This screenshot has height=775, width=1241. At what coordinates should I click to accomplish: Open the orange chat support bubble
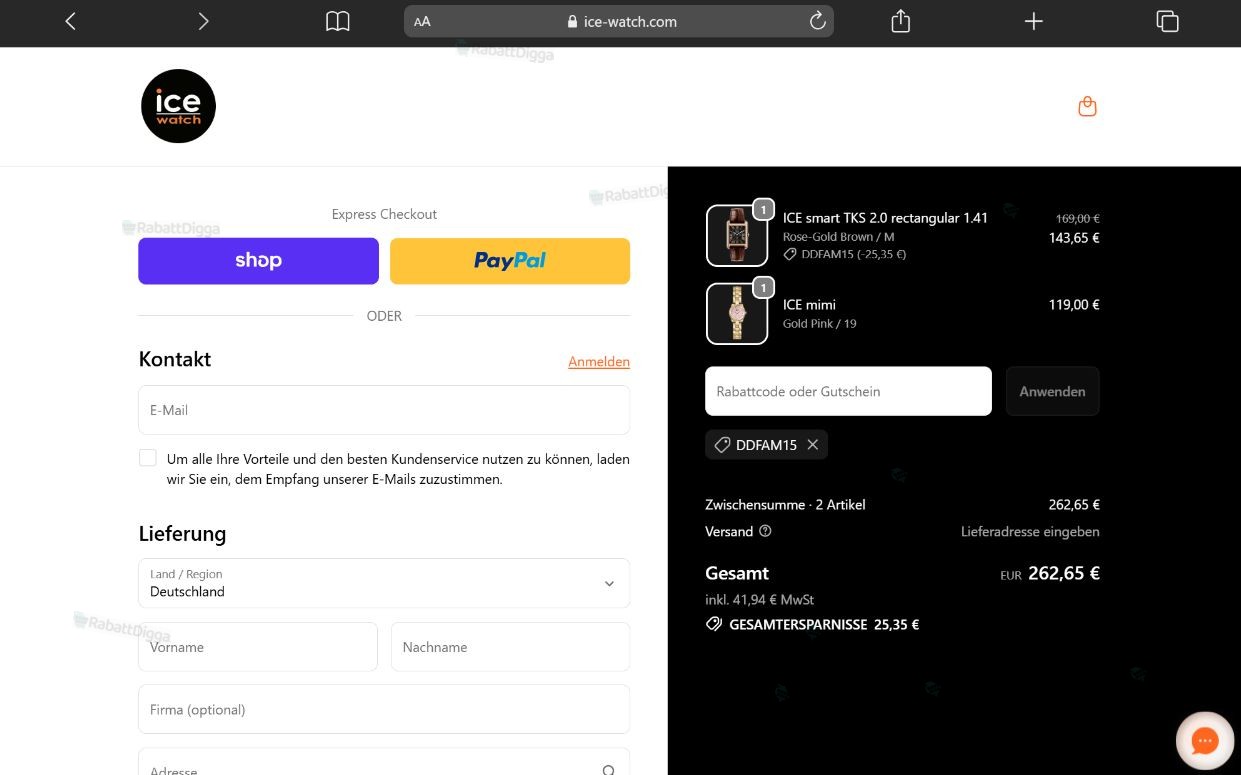[x=1204, y=741]
